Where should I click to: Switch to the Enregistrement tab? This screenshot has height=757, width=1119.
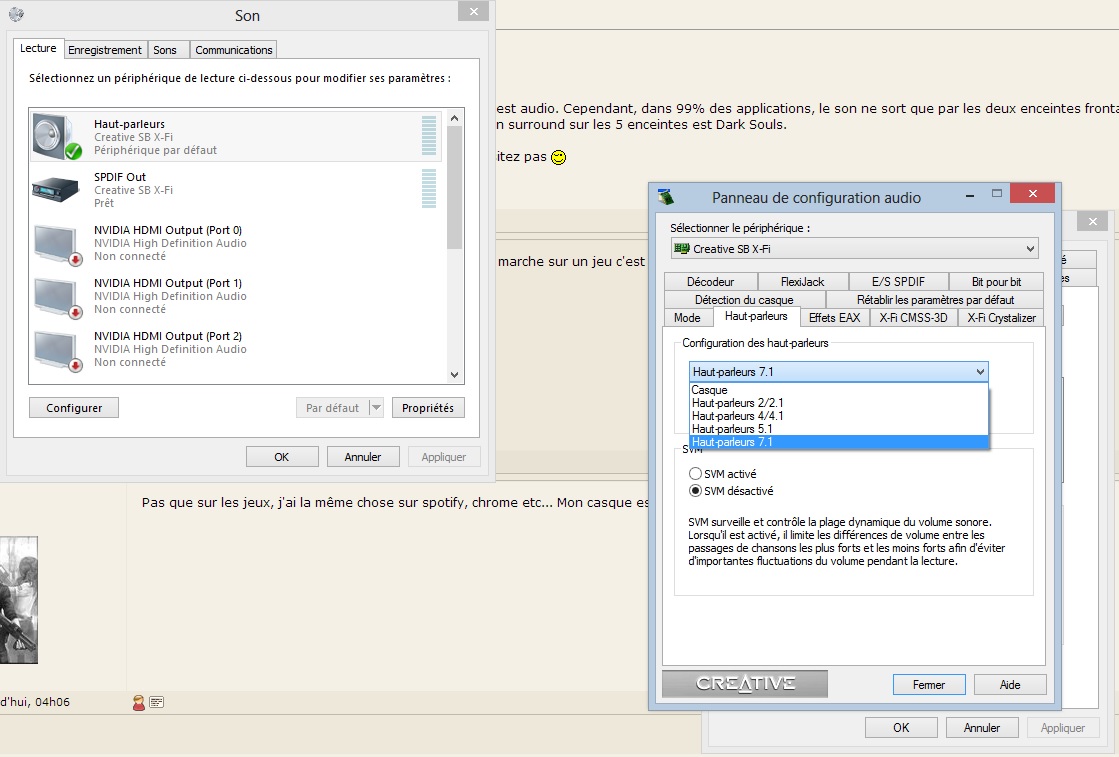coord(105,50)
